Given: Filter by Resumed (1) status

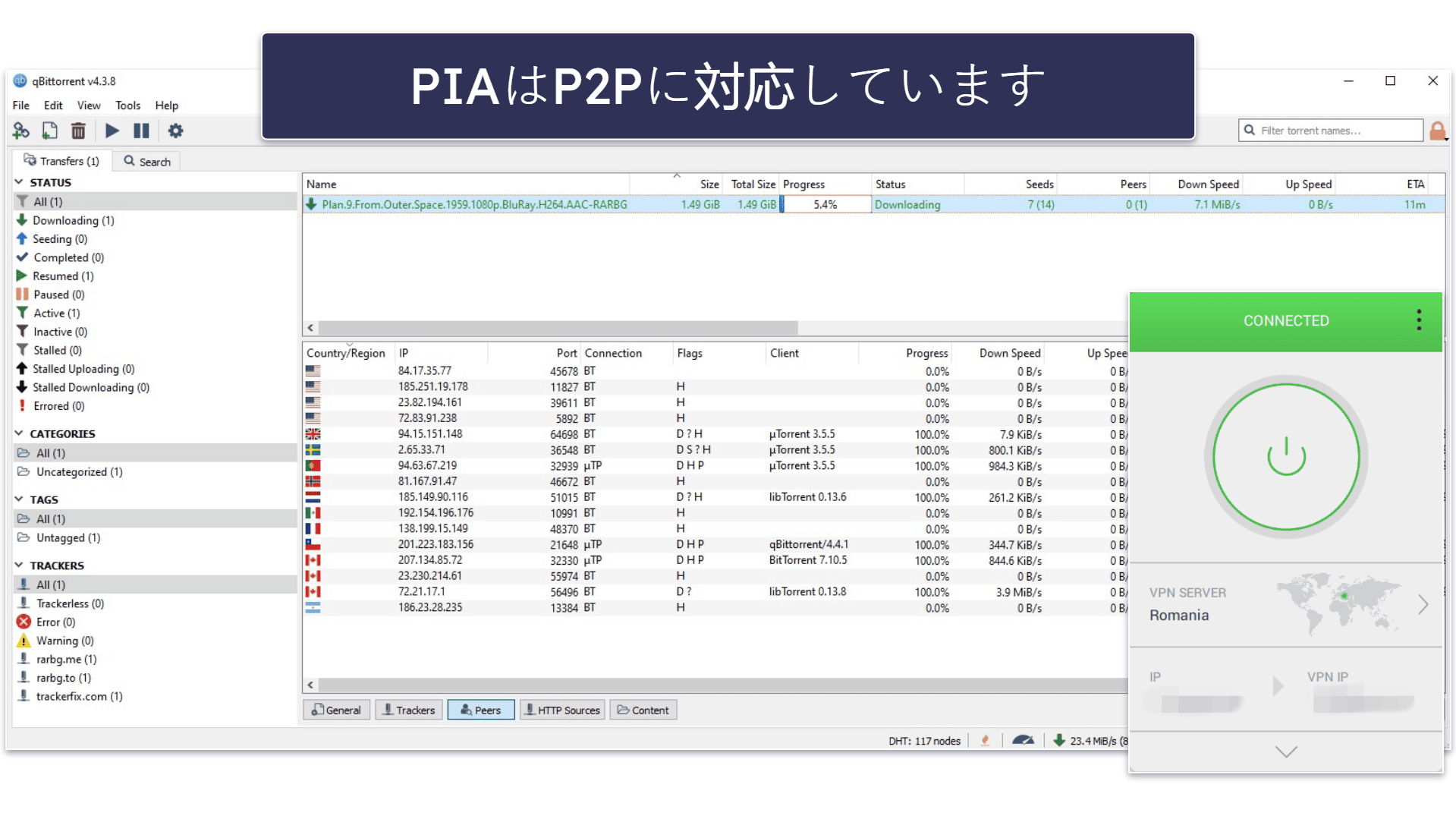Looking at the screenshot, I should (63, 276).
